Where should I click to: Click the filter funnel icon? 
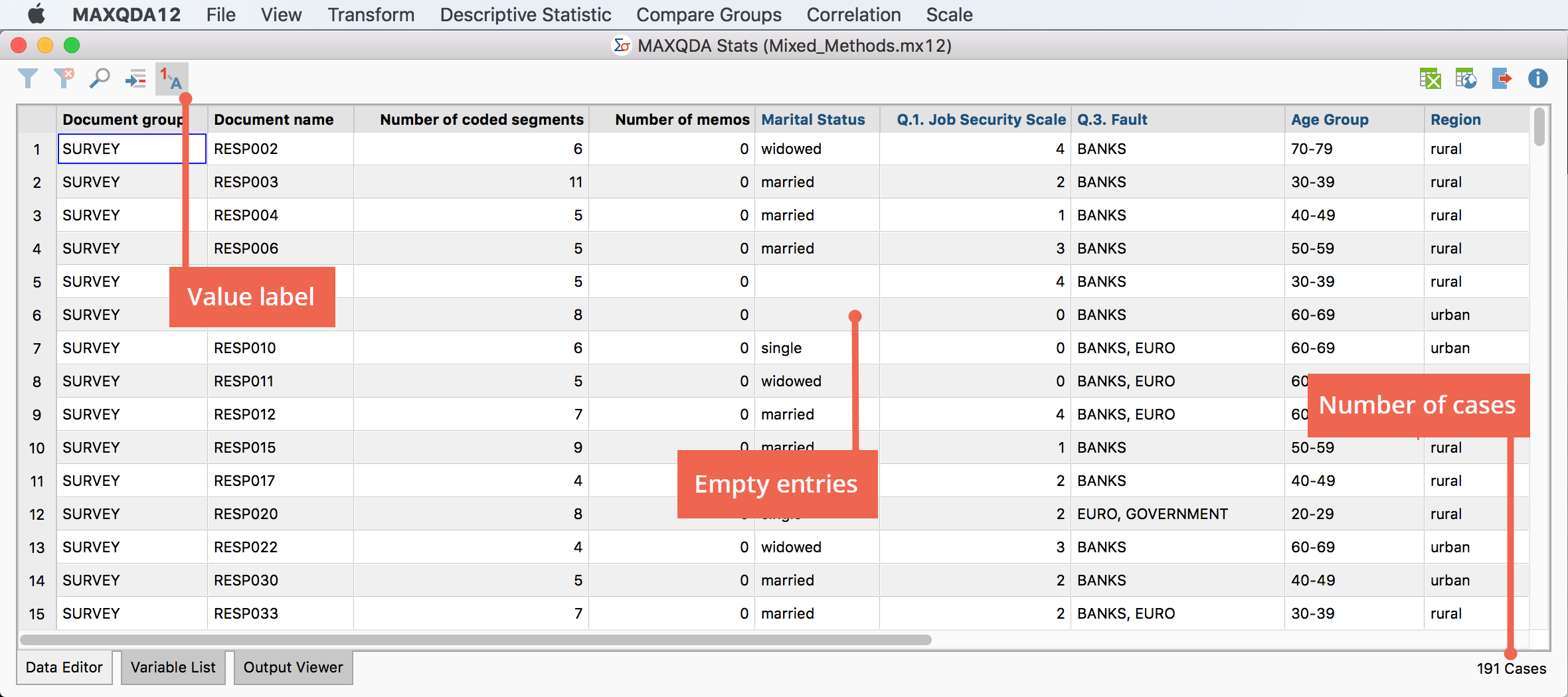coord(28,79)
